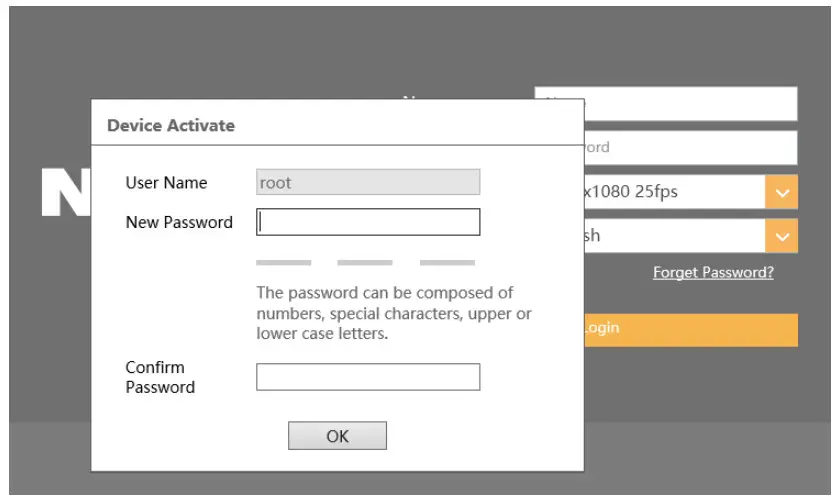The image size is (838, 499).
Task: Click the login user name field behind dialog
Action: (690, 104)
